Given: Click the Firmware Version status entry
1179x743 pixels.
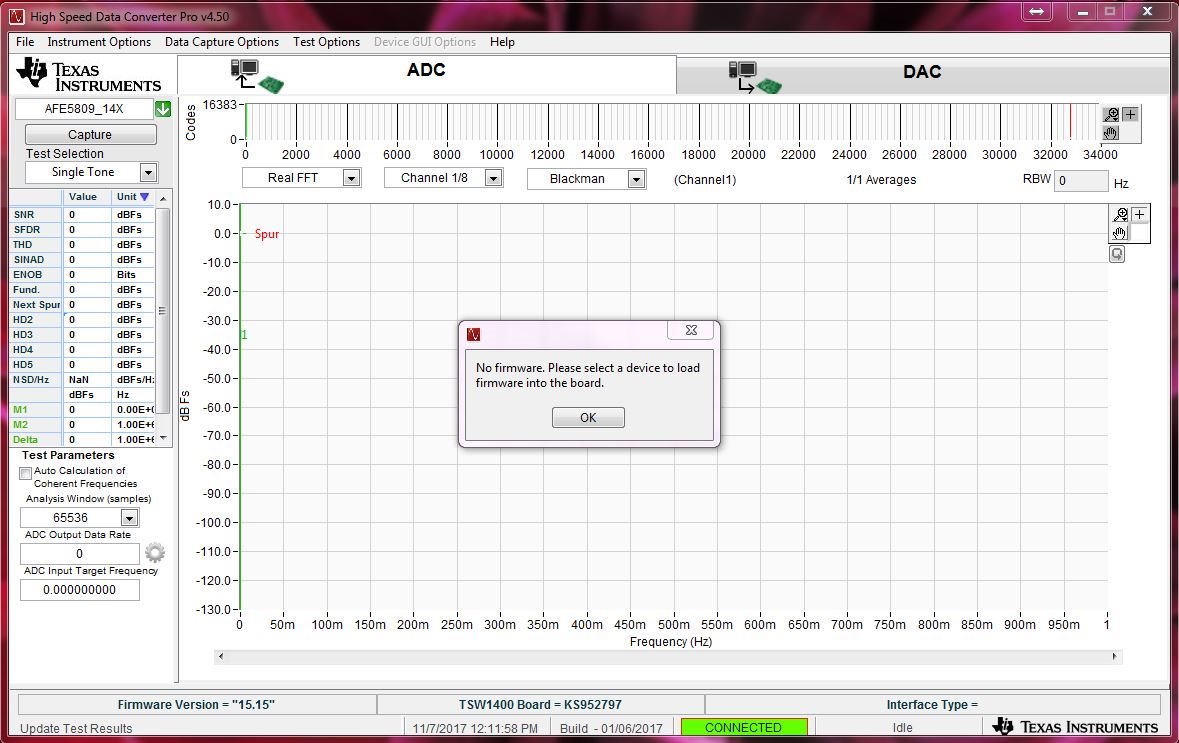Looking at the screenshot, I should click(x=196, y=705).
